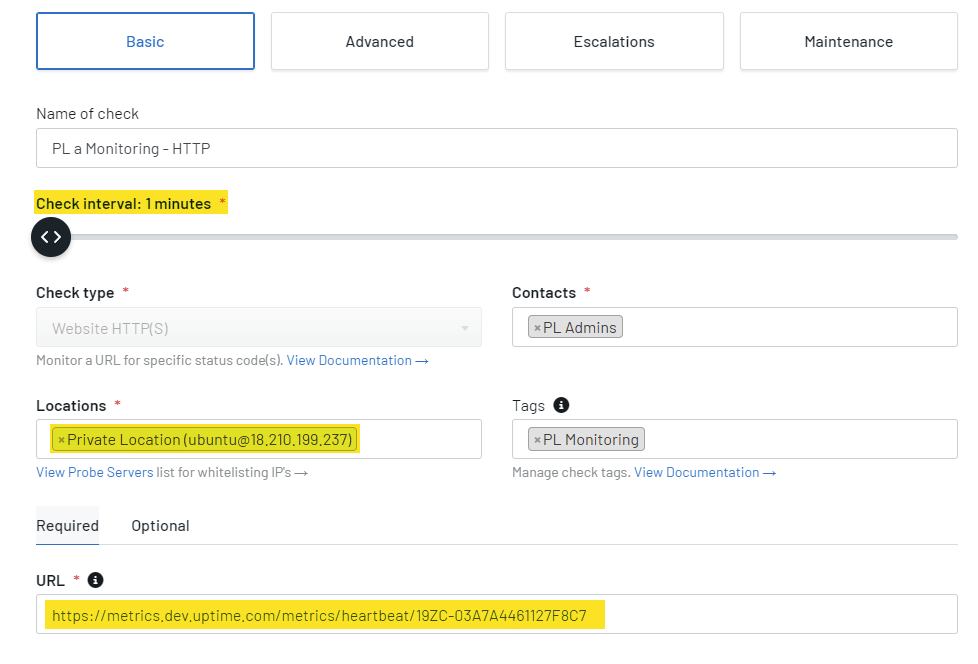Adjust the check interval slider
The height and width of the screenshot is (664, 978).
500,237
